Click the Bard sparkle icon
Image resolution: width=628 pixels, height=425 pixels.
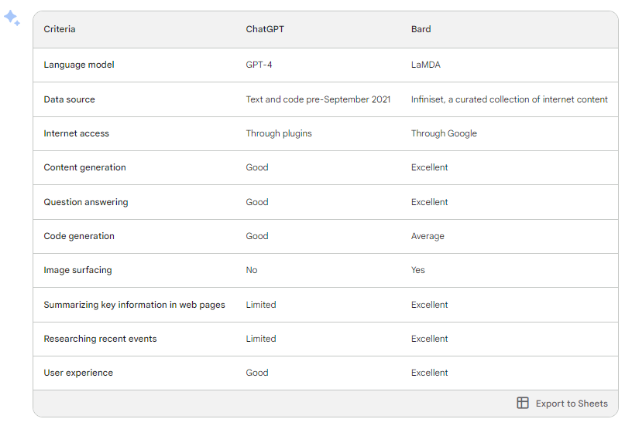12,18
